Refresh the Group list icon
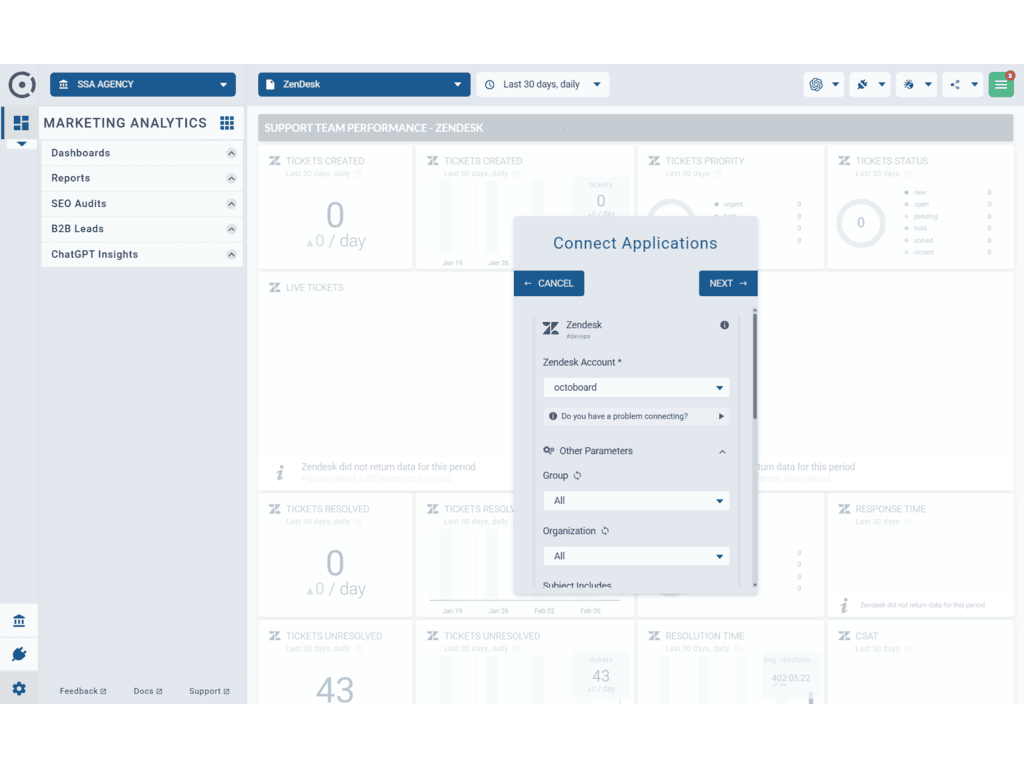 pyautogui.click(x=578, y=476)
